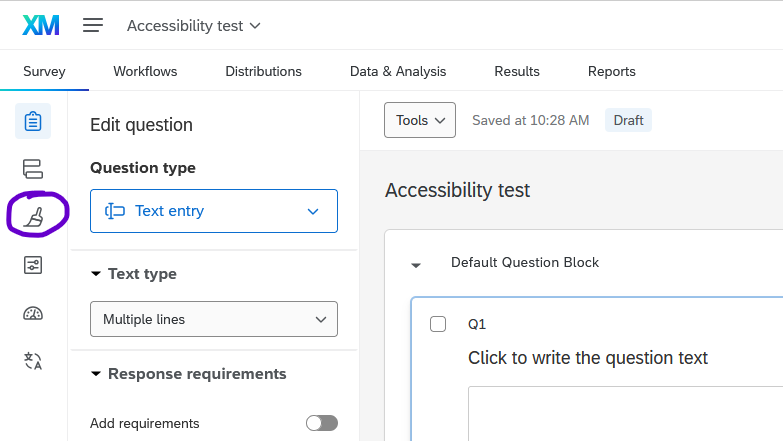The width and height of the screenshot is (783, 441).
Task: Switch to the Survey tab
Action: [x=44, y=71]
